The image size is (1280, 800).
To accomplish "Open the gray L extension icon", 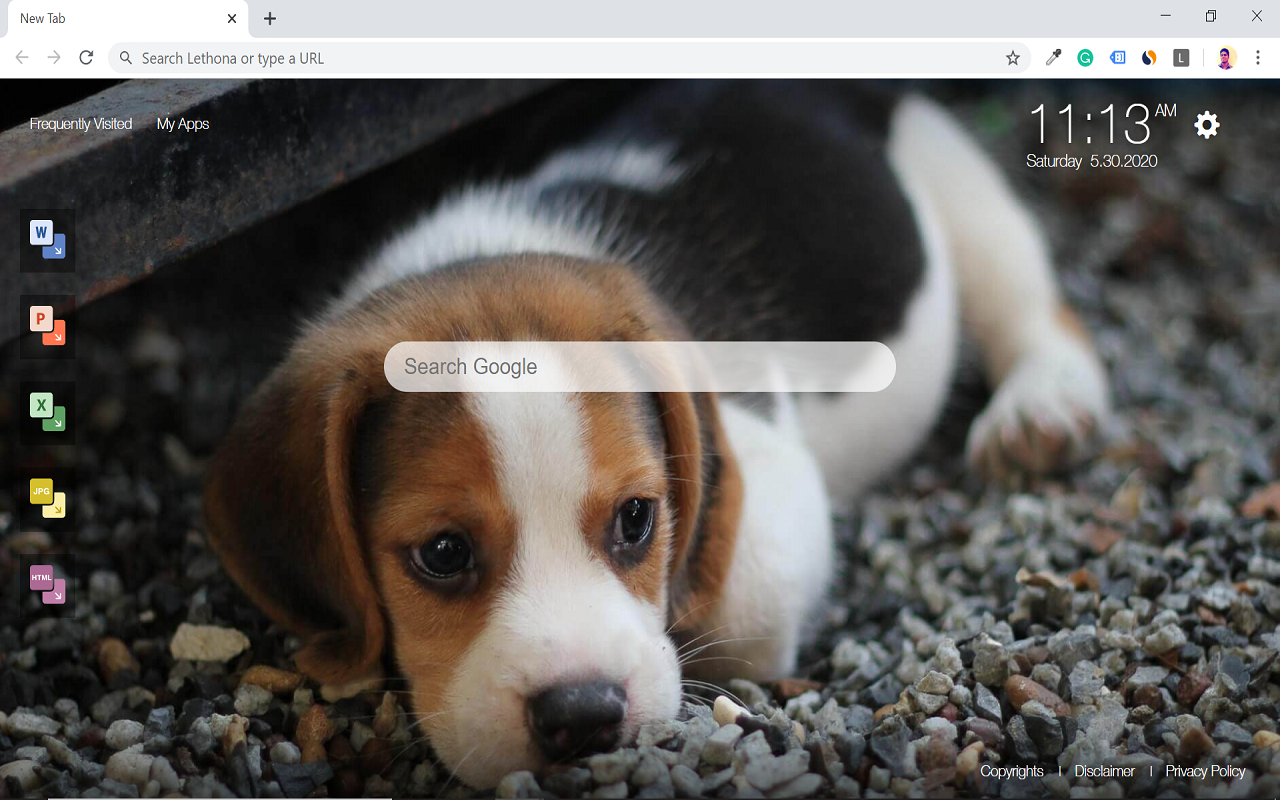I will [x=1181, y=57].
